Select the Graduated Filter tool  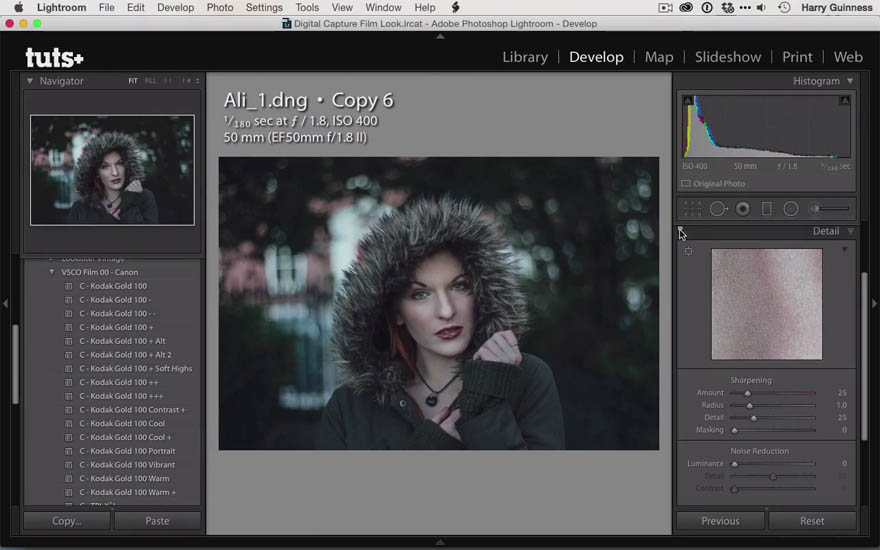click(767, 209)
